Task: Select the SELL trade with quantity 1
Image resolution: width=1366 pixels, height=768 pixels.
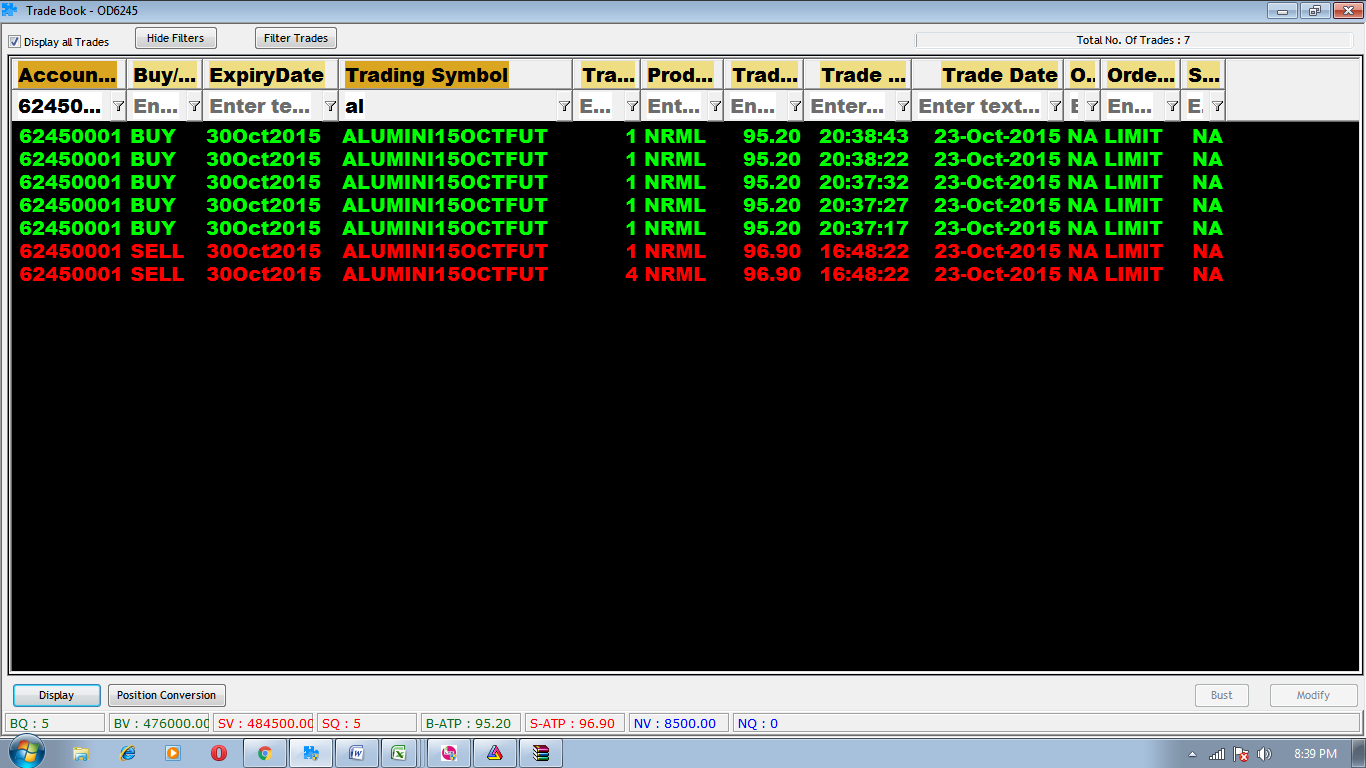Action: coord(620,251)
